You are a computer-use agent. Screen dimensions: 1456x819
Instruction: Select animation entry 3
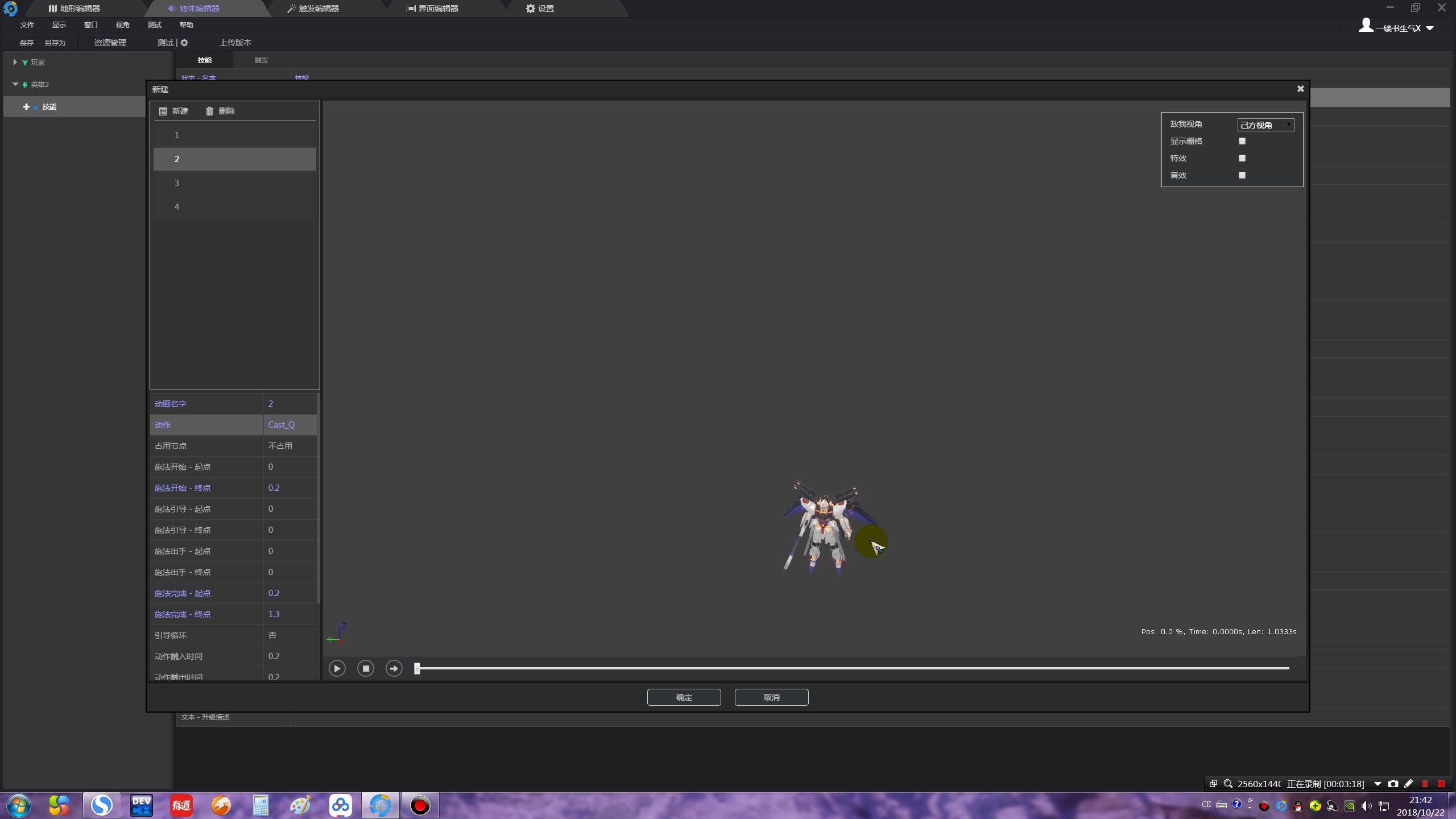[x=234, y=183]
